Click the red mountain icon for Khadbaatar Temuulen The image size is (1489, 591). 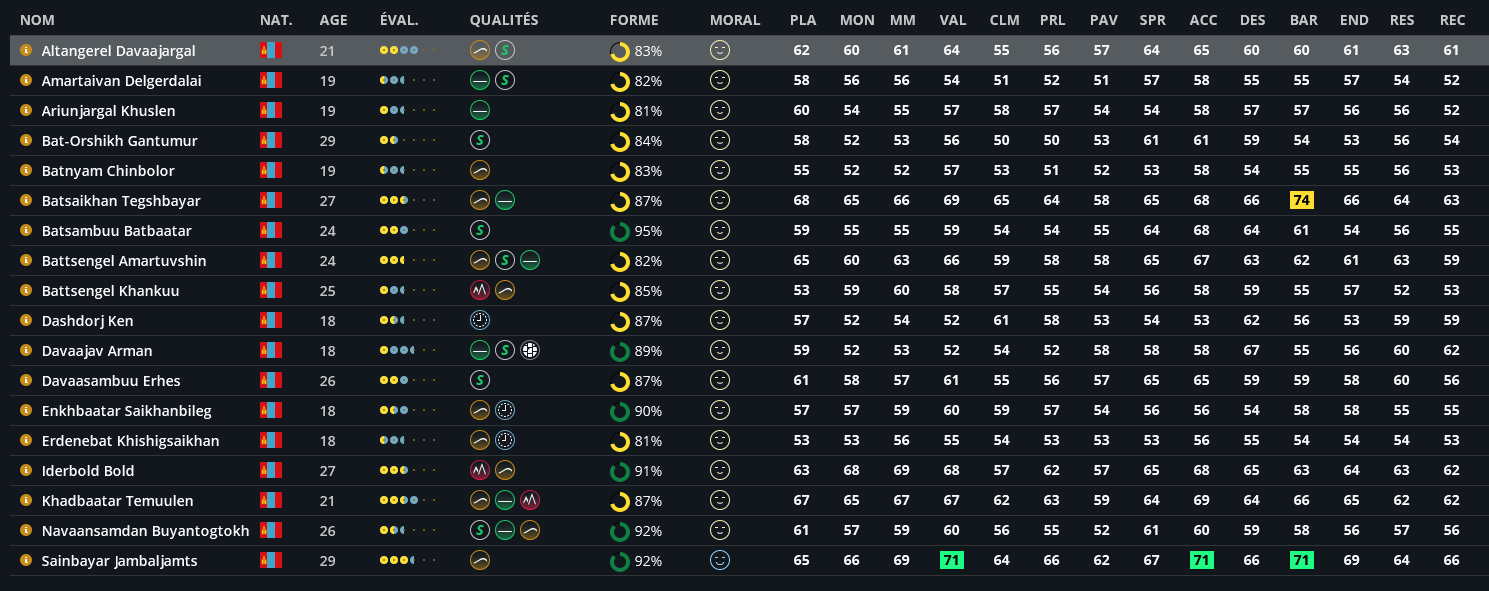tap(530, 500)
